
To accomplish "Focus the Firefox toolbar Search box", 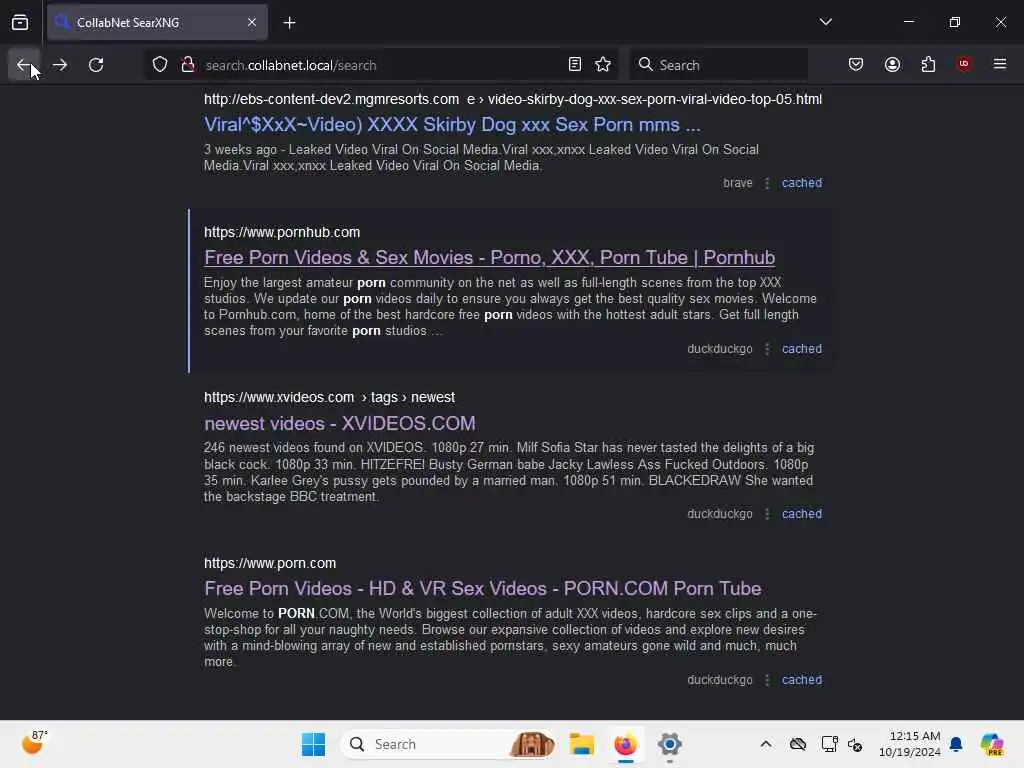I will [718, 65].
